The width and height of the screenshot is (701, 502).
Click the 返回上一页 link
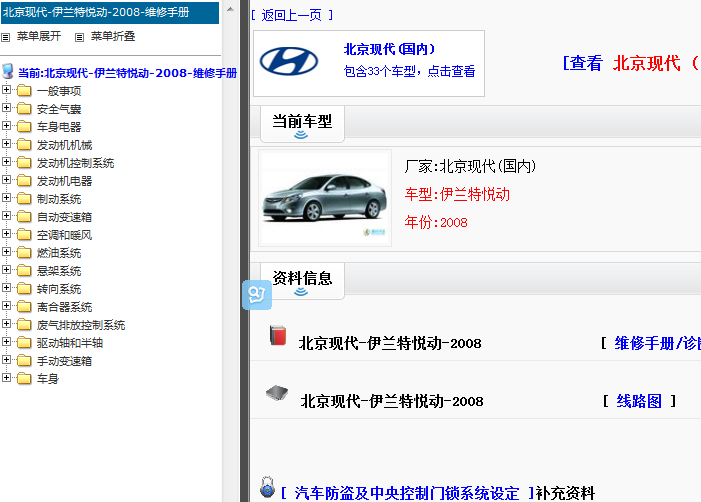coord(291,16)
